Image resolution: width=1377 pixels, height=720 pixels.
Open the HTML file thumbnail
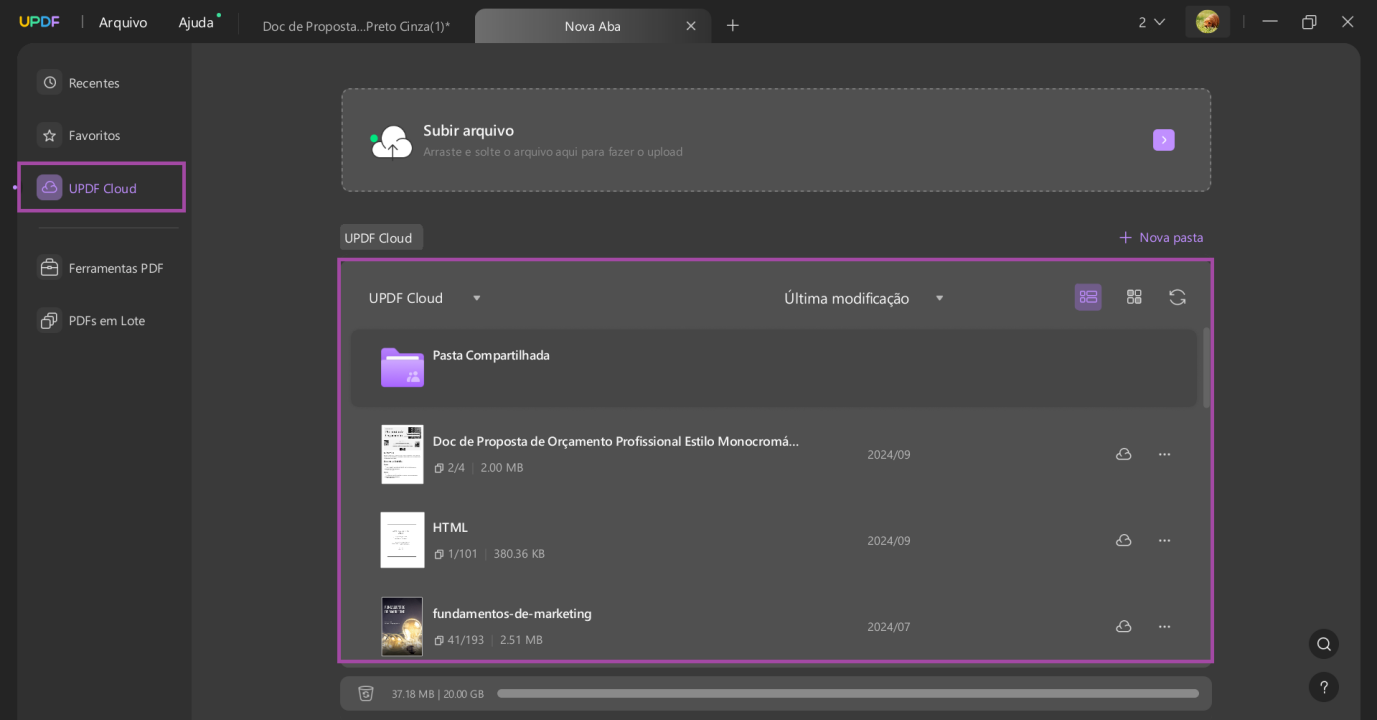[x=402, y=540]
